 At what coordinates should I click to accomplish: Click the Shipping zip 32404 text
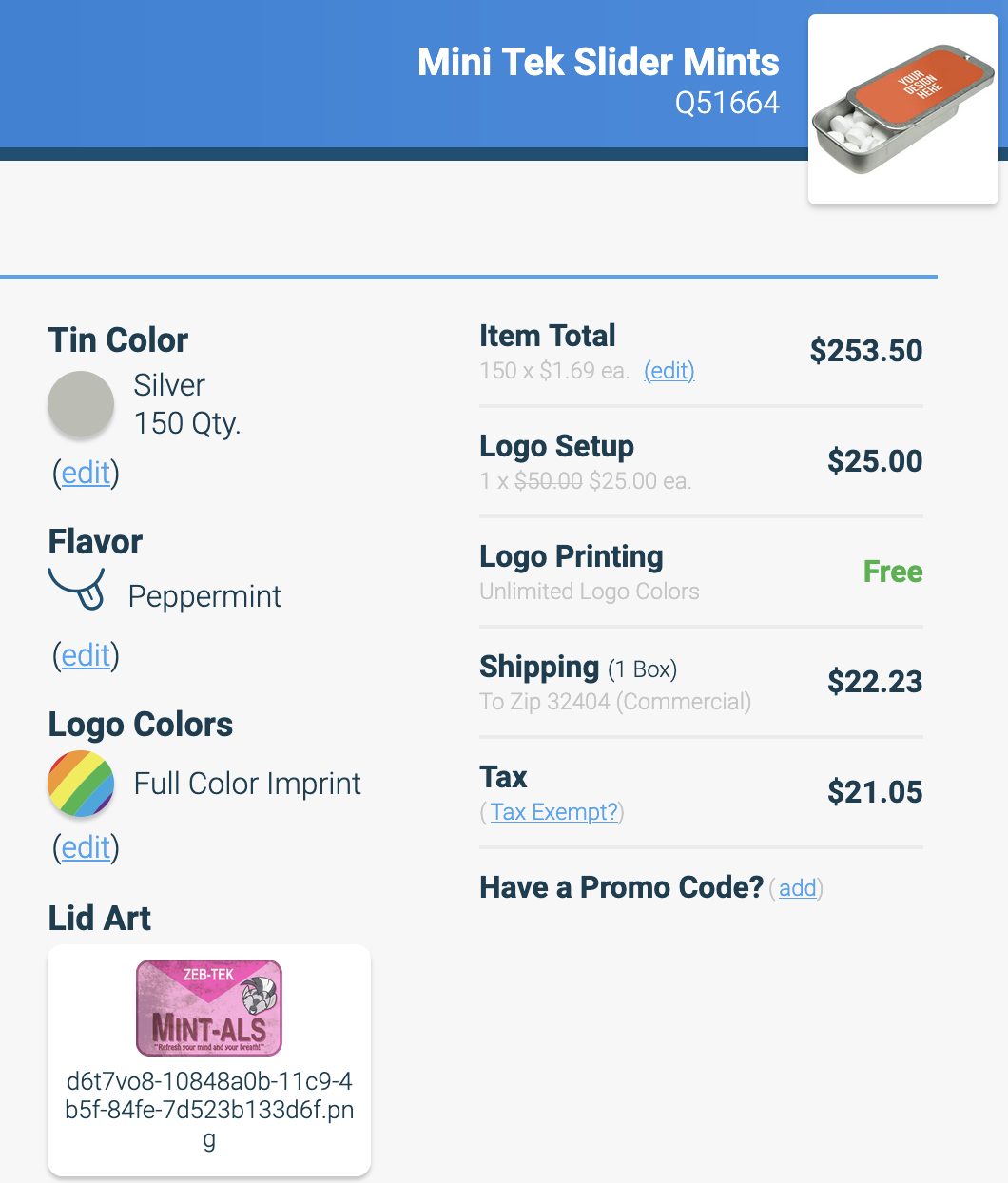(x=615, y=702)
